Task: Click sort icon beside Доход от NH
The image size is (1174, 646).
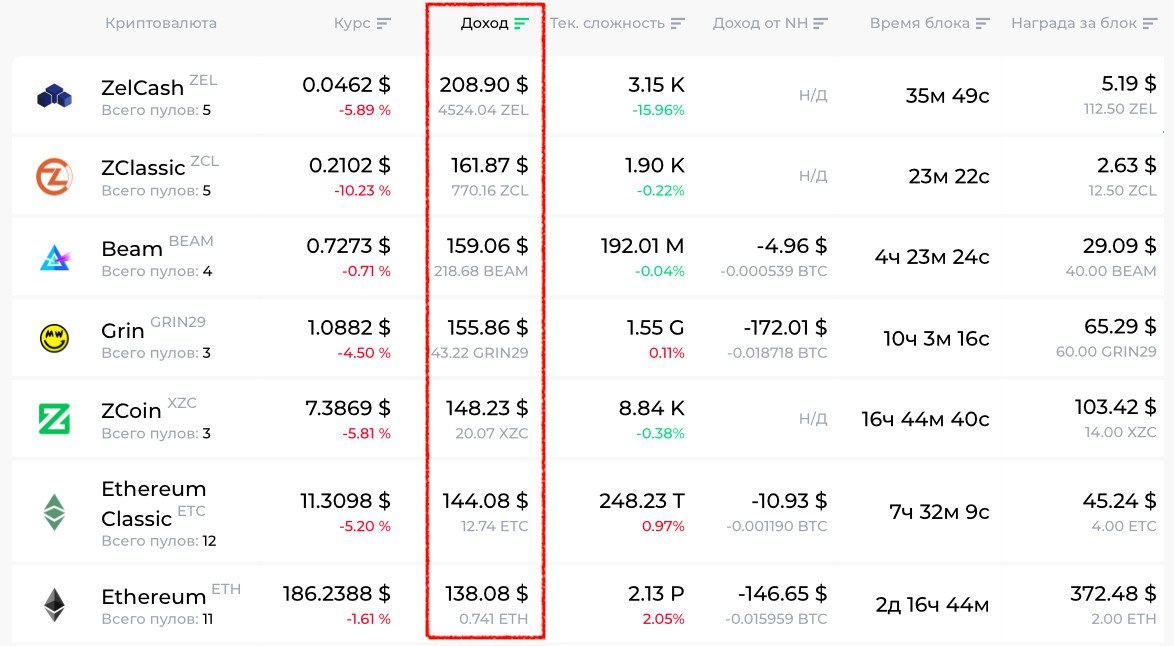Action: pos(820,23)
